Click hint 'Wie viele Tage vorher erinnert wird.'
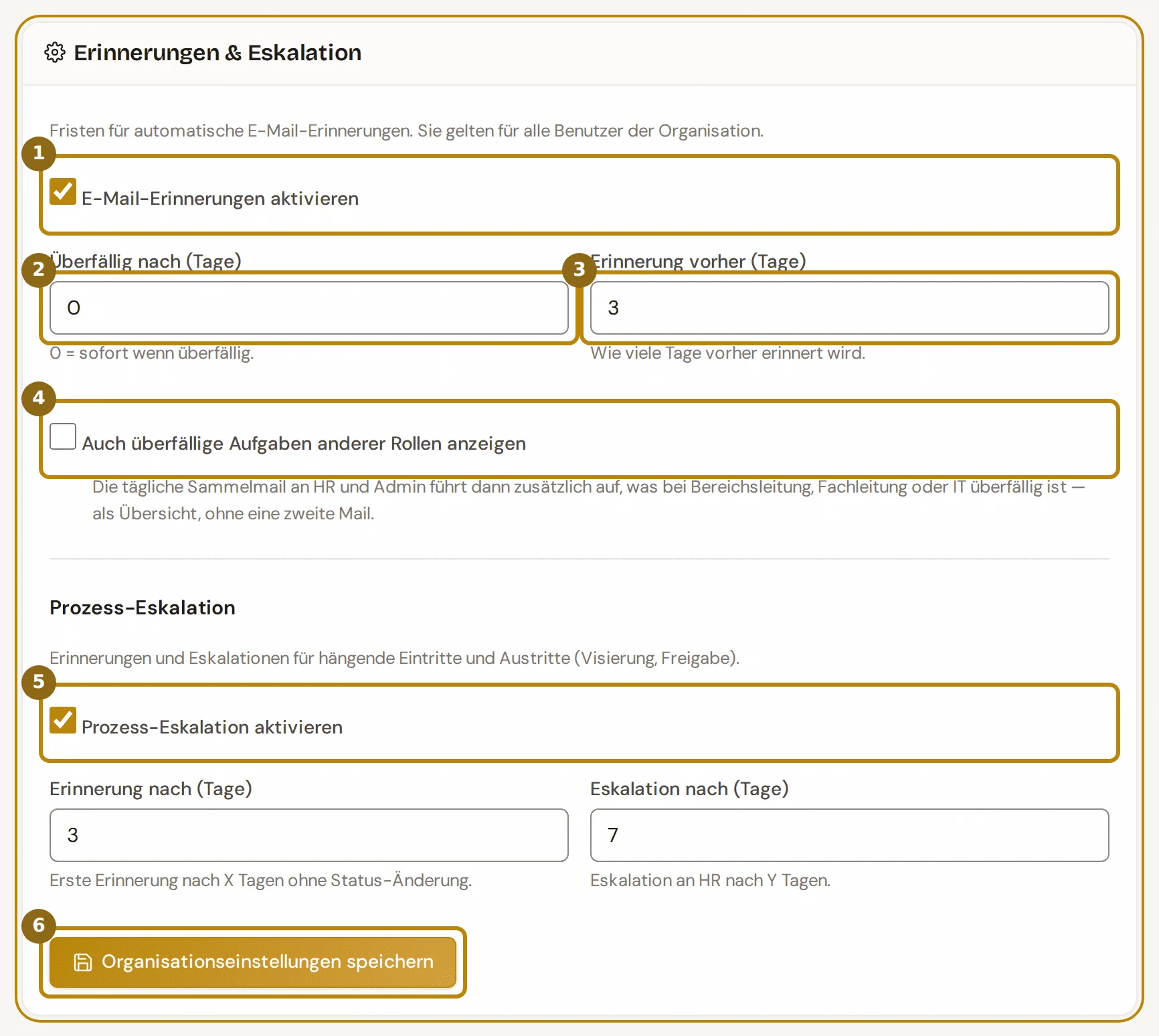 coord(728,353)
